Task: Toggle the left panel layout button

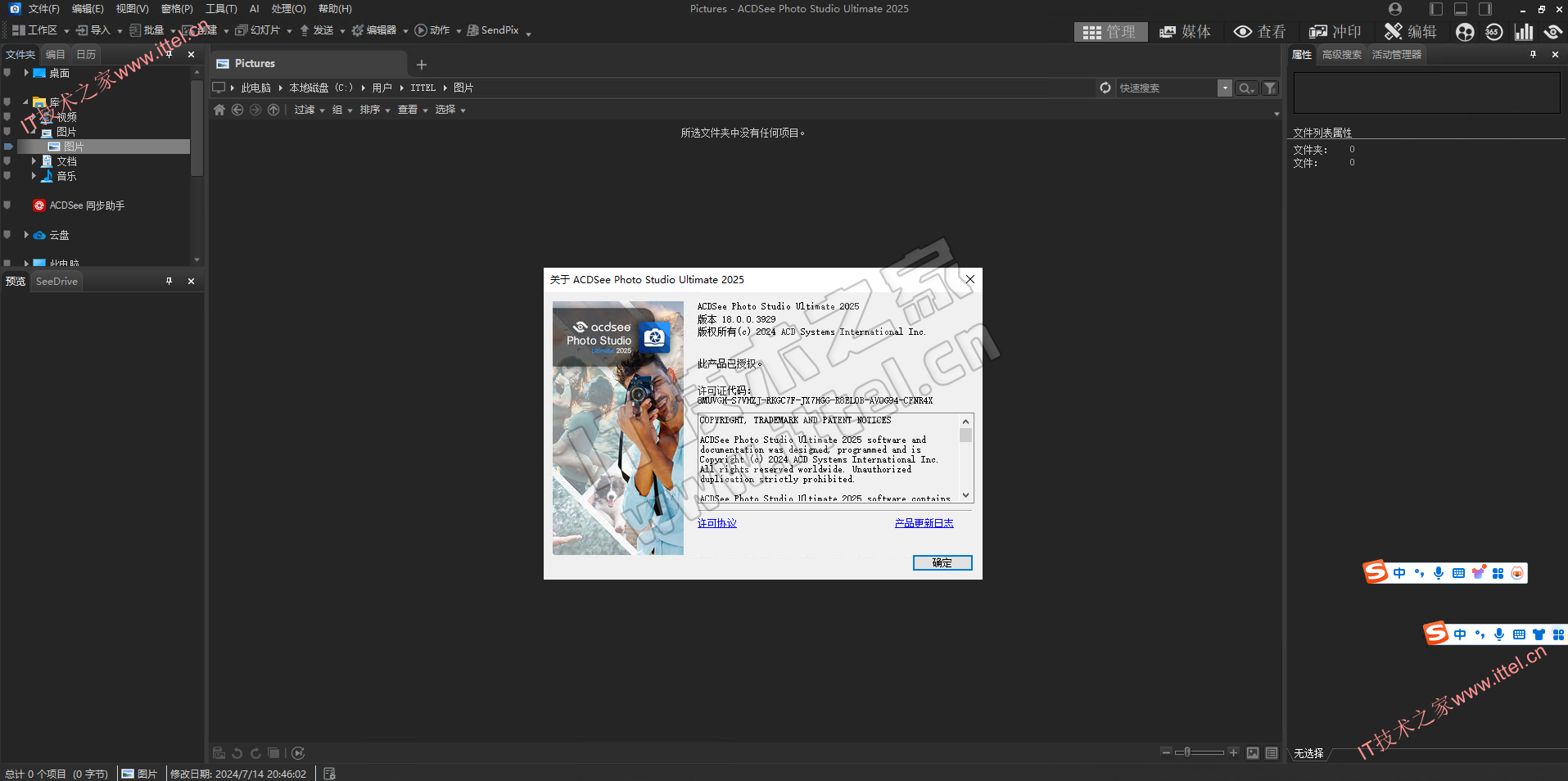Action: tap(1436, 9)
